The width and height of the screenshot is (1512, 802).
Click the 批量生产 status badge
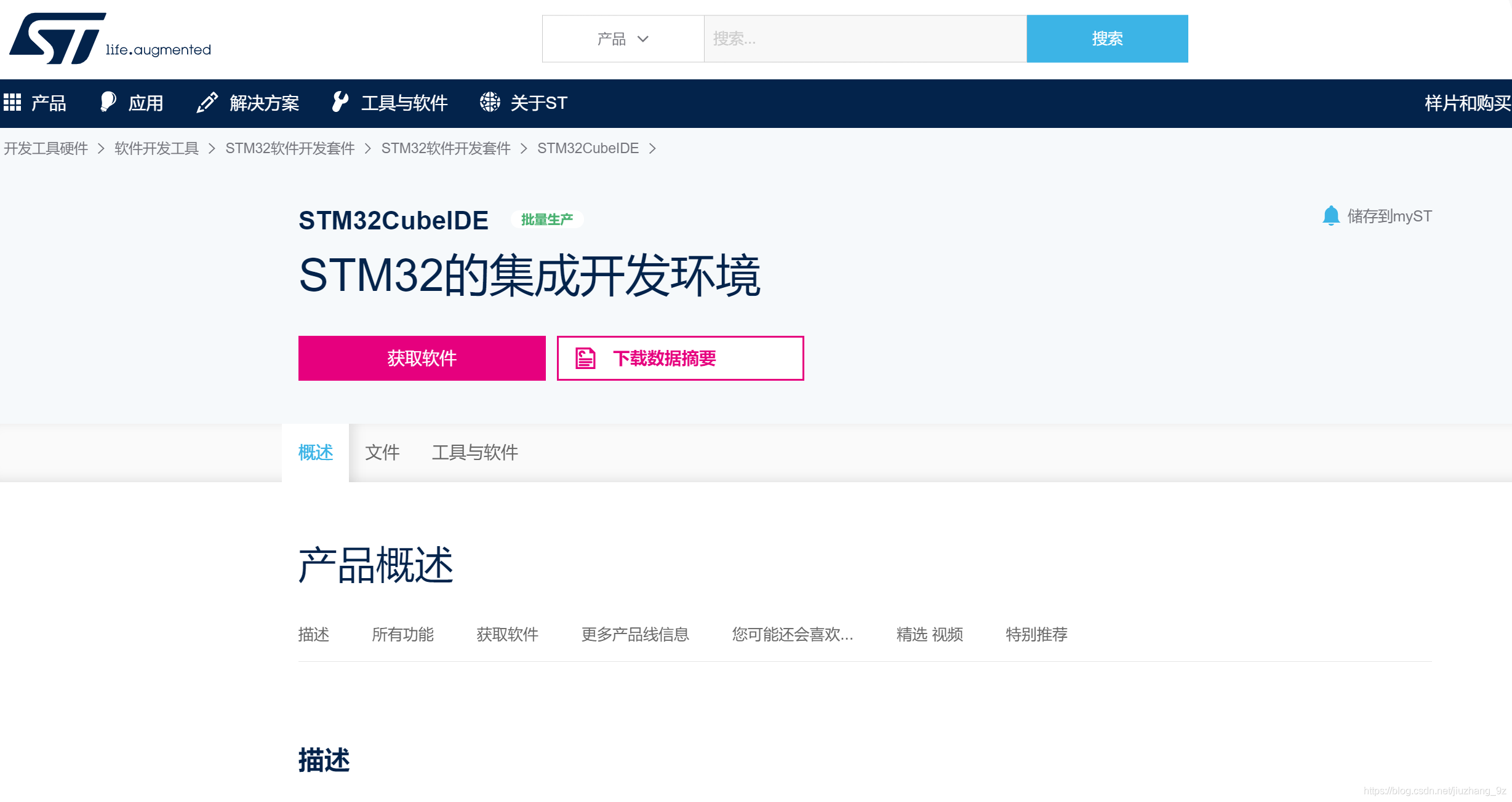tap(547, 220)
